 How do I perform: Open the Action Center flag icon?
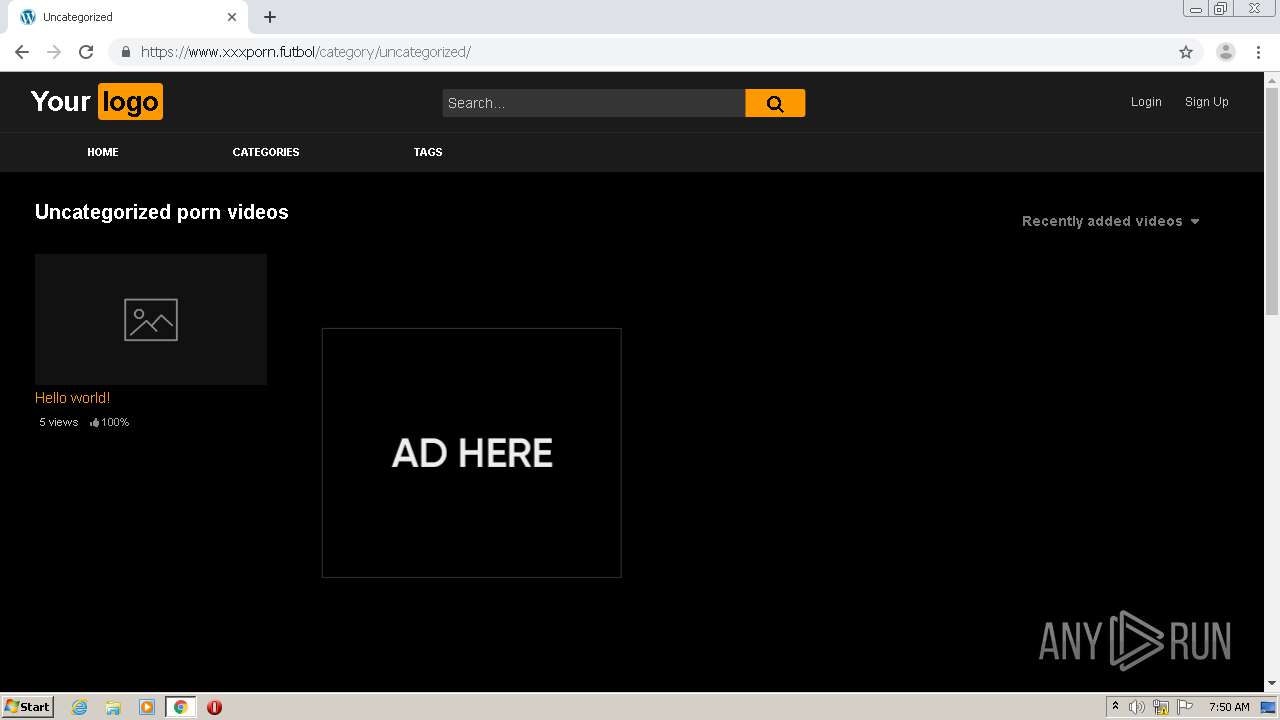click(x=1185, y=707)
